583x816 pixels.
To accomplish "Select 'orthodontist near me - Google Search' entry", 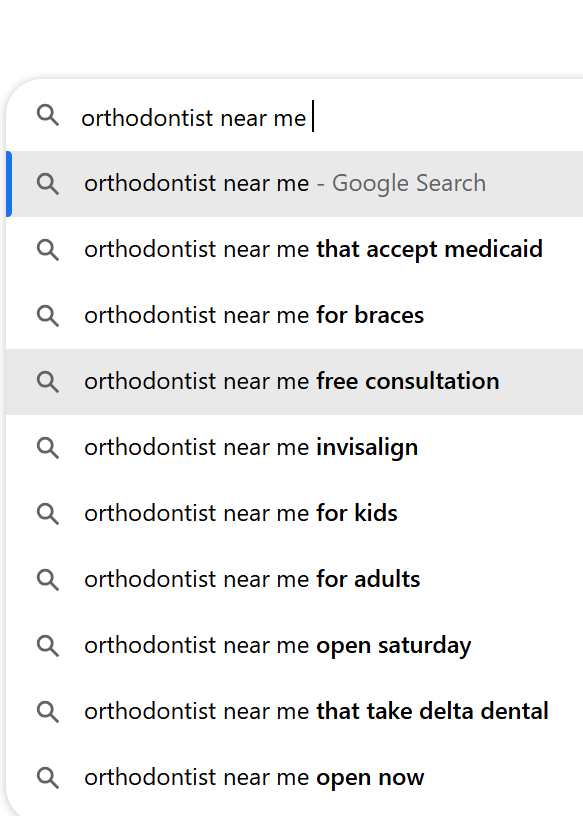I will click(295, 184).
